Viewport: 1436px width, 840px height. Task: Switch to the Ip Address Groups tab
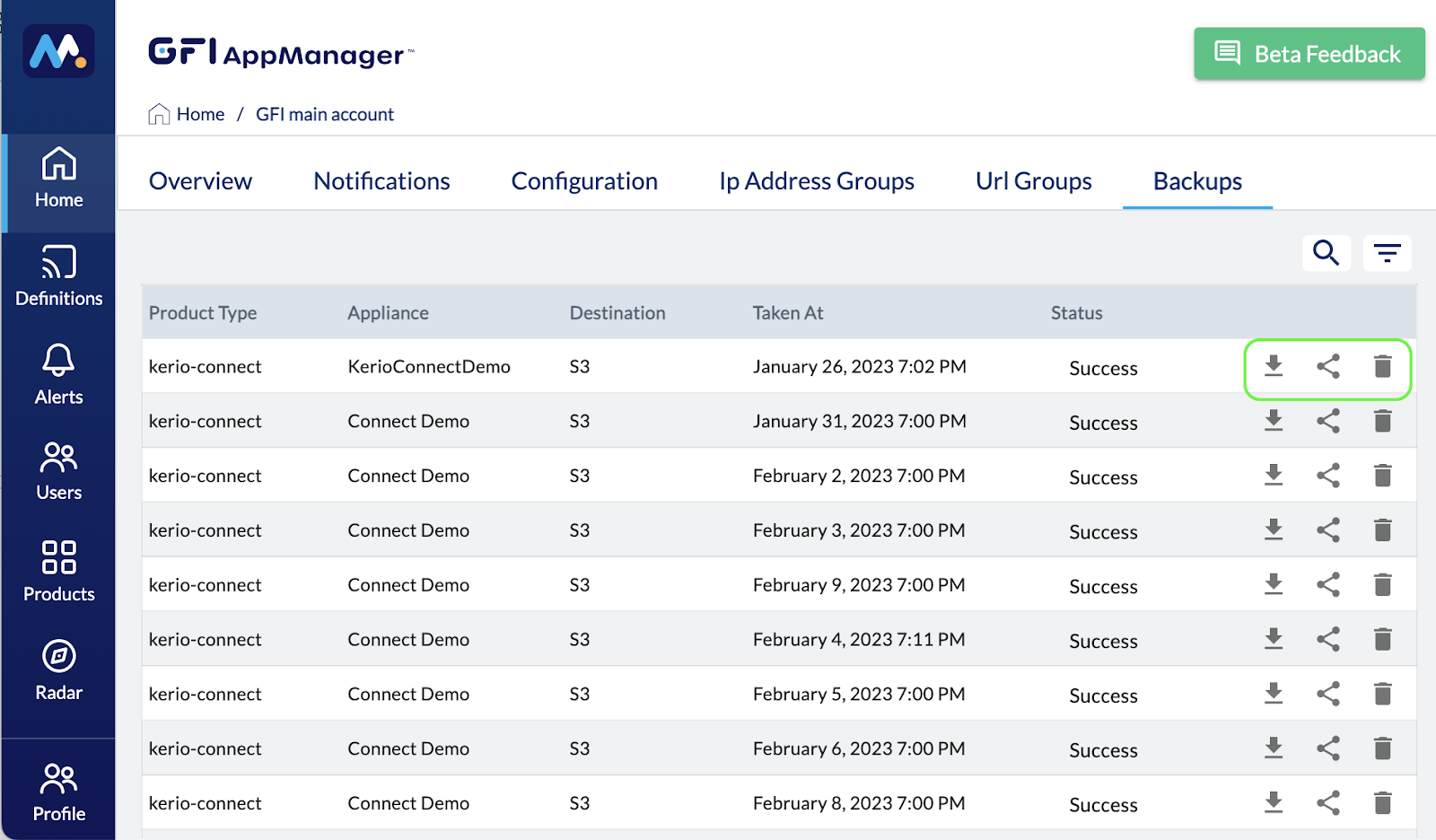tap(817, 181)
